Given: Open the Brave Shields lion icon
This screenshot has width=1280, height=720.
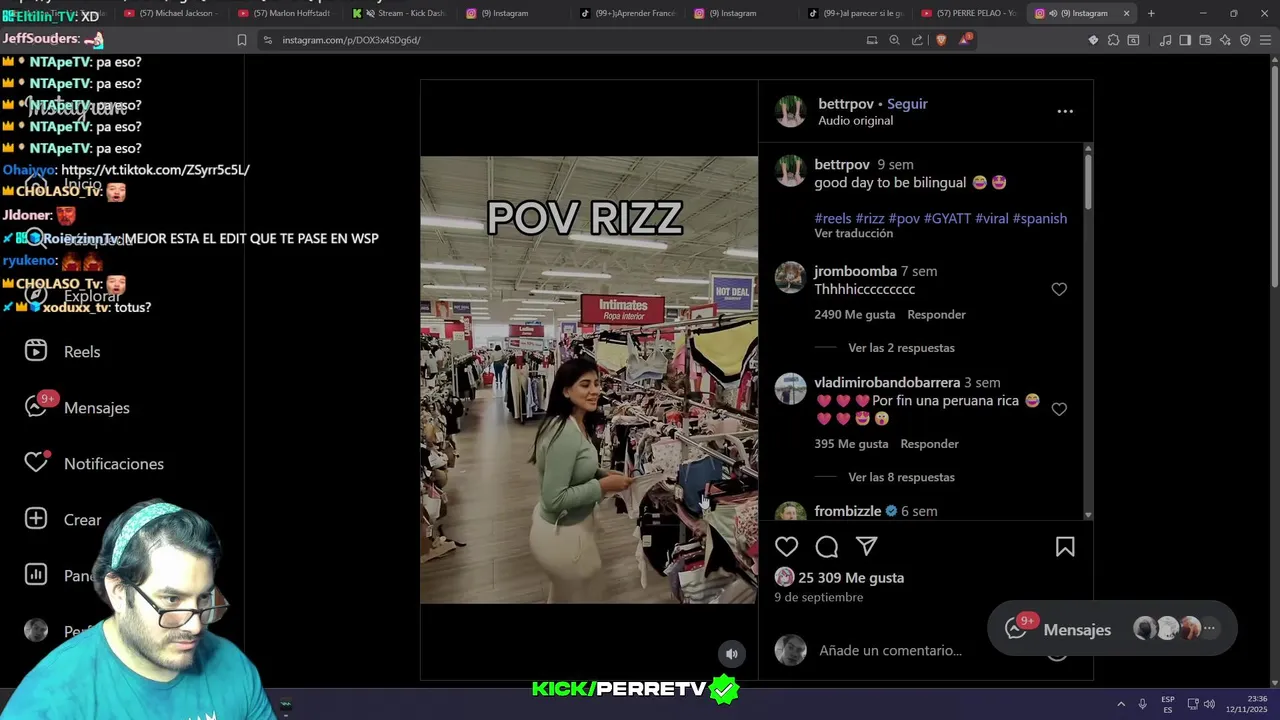Looking at the screenshot, I should [x=941, y=40].
